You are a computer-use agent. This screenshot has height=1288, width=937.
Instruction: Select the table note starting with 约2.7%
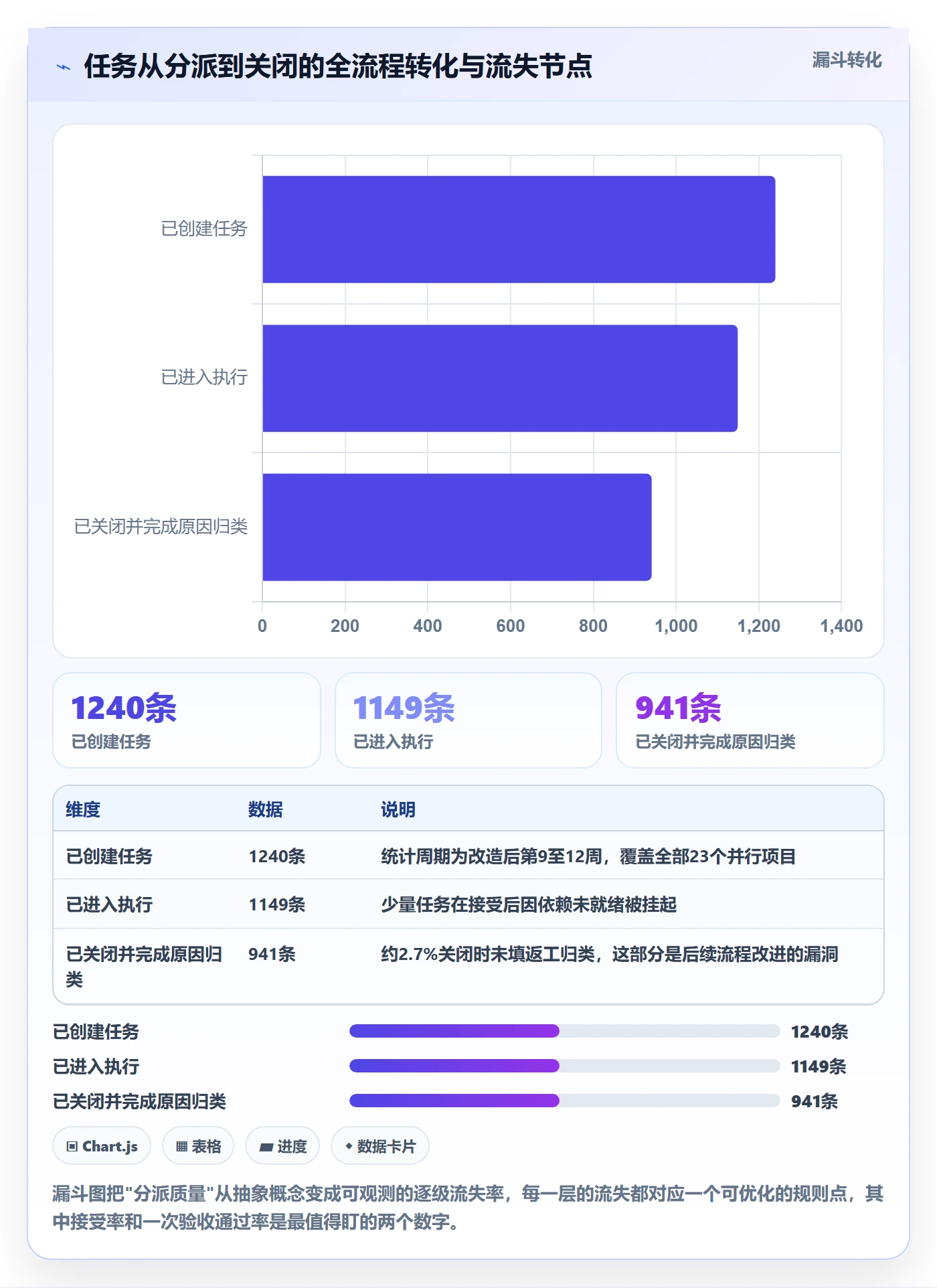point(610,954)
